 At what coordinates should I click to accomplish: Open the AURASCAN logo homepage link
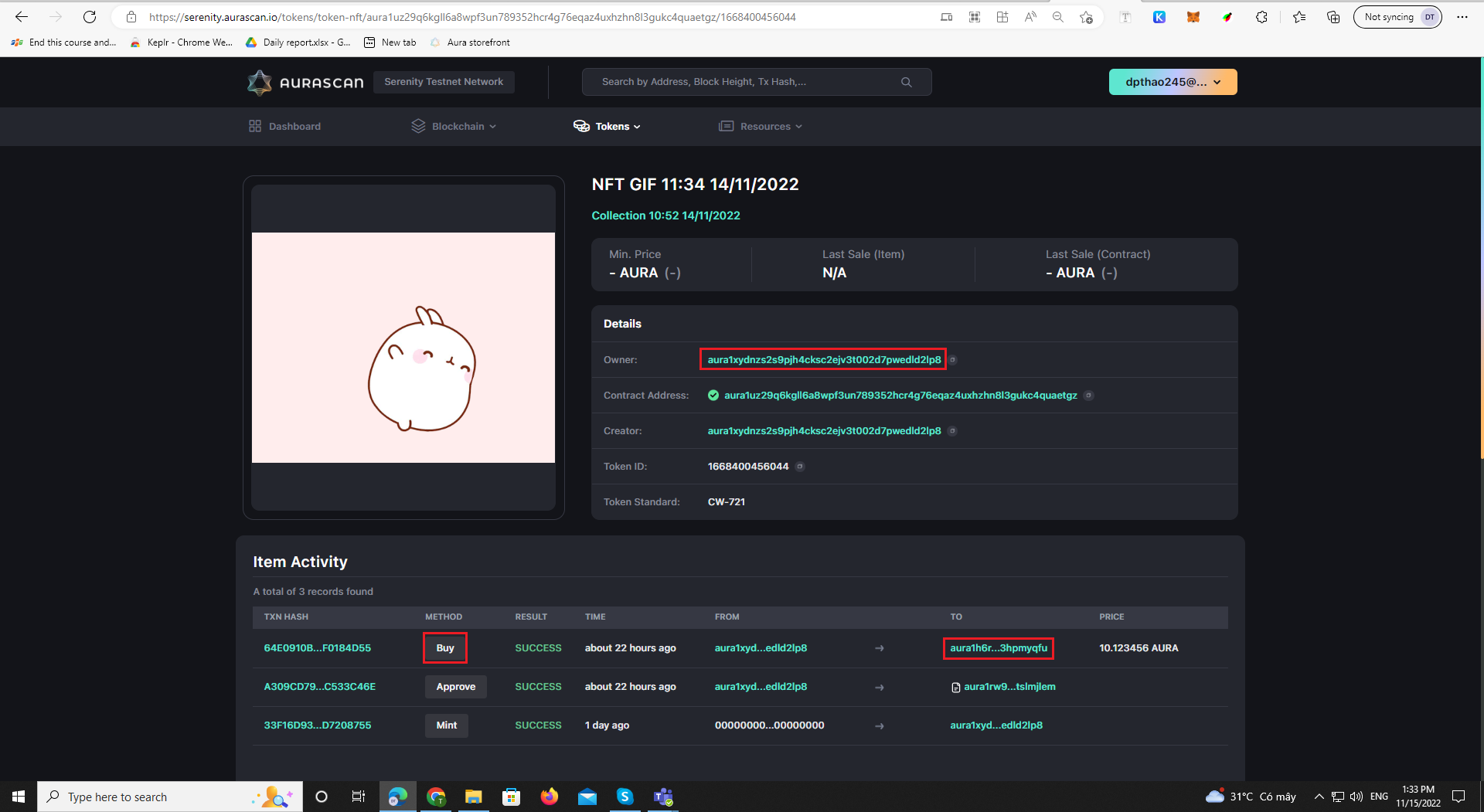point(305,82)
